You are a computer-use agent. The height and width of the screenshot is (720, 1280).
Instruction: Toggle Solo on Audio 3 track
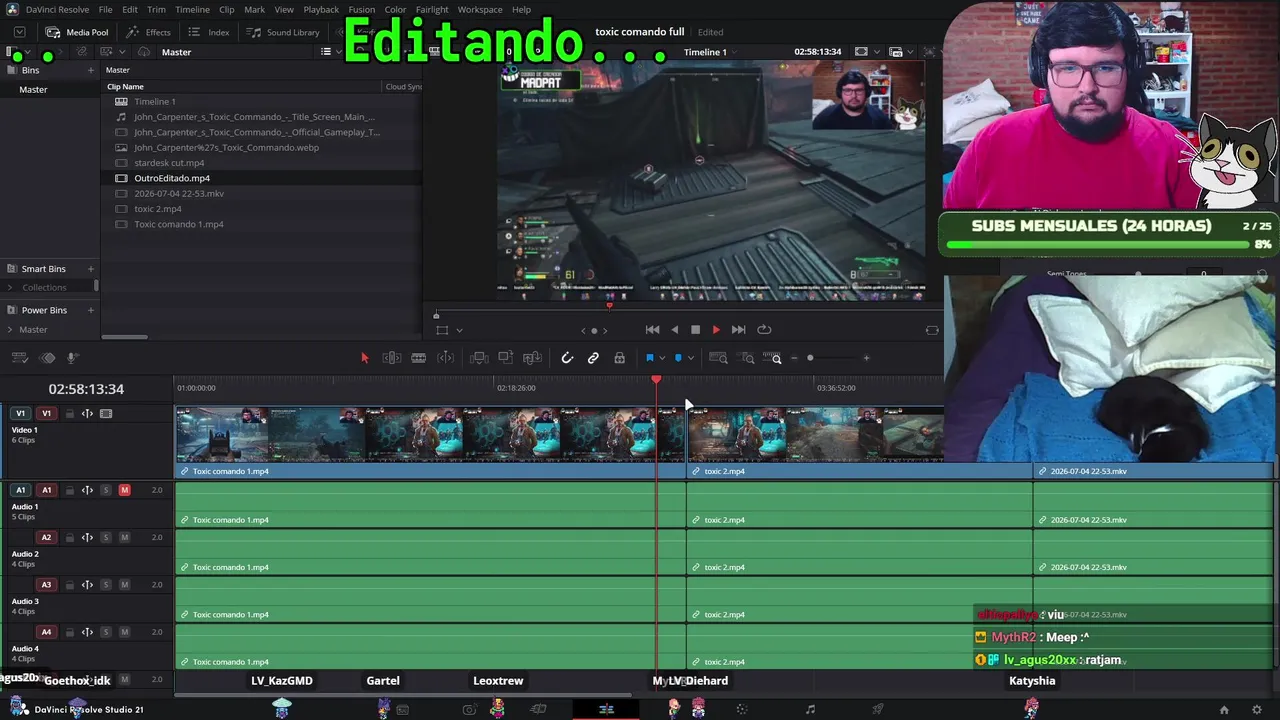click(x=105, y=585)
